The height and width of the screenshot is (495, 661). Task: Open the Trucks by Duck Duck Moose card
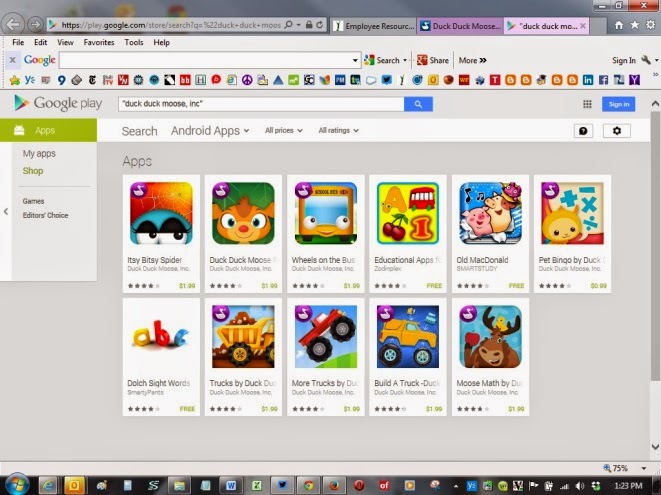click(x=243, y=357)
